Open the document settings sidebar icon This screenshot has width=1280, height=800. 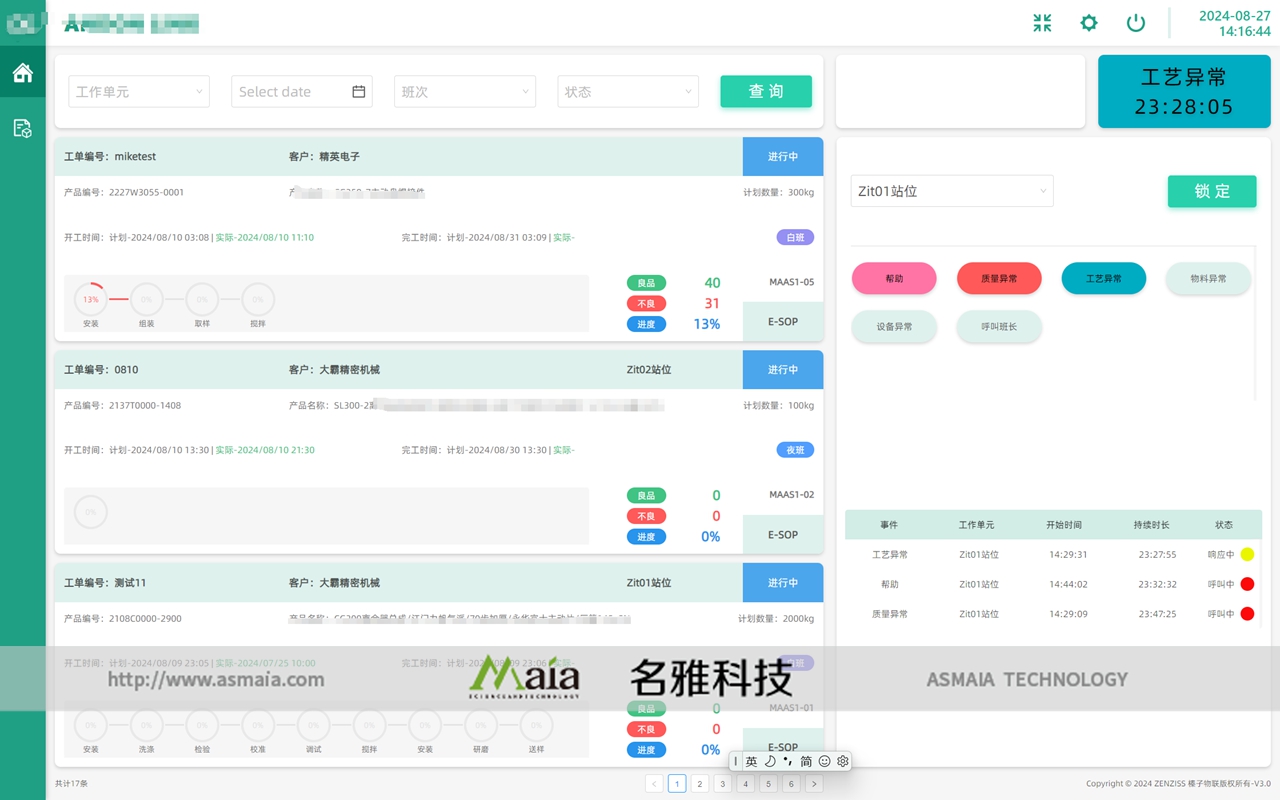tap(22, 128)
